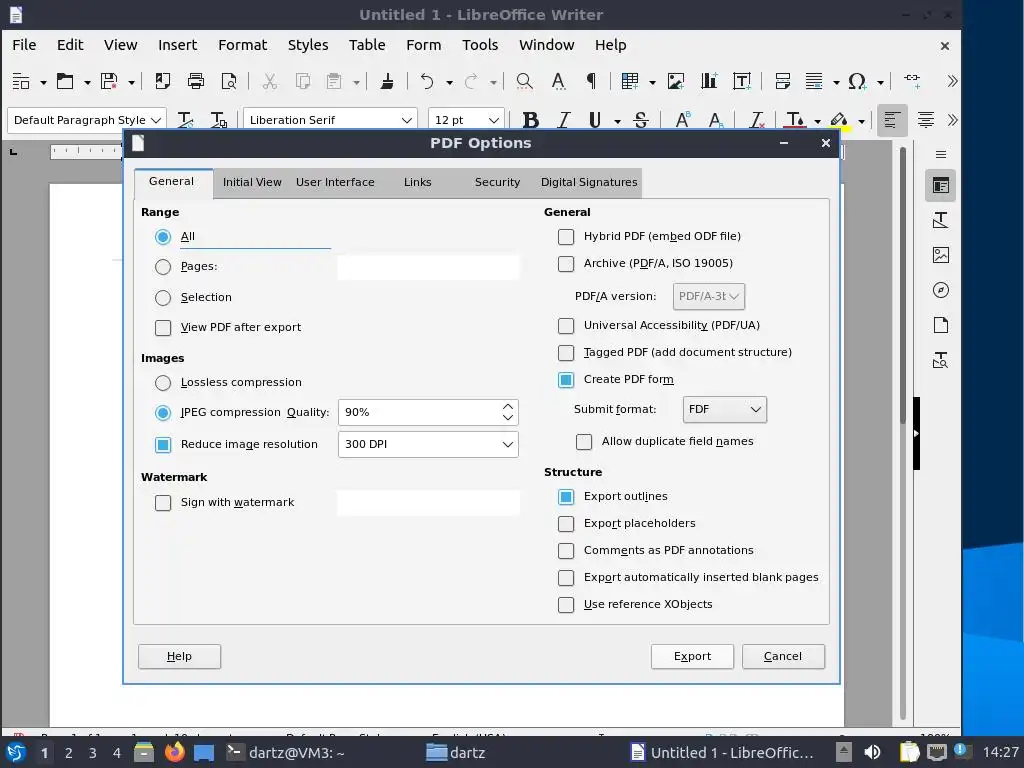The width and height of the screenshot is (1024, 768).
Task: Click the volume speaker icon in system tray
Action: (x=872, y=752)
